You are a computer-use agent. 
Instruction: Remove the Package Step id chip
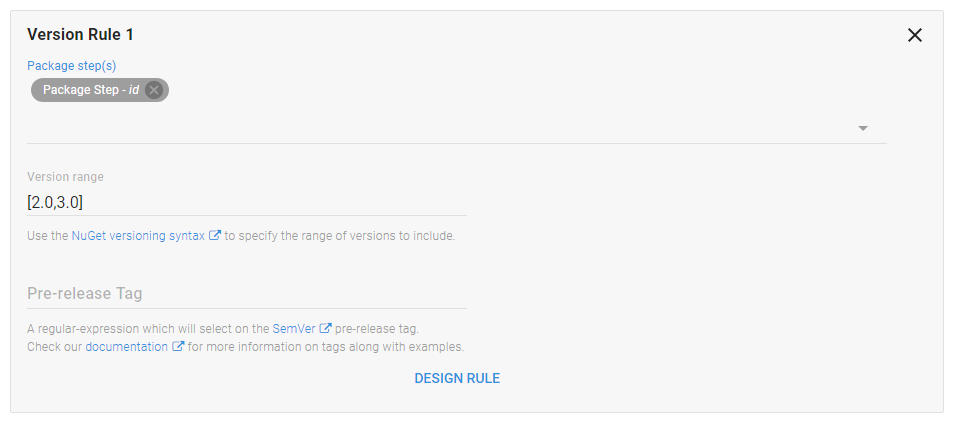click(x=154, y=90)
